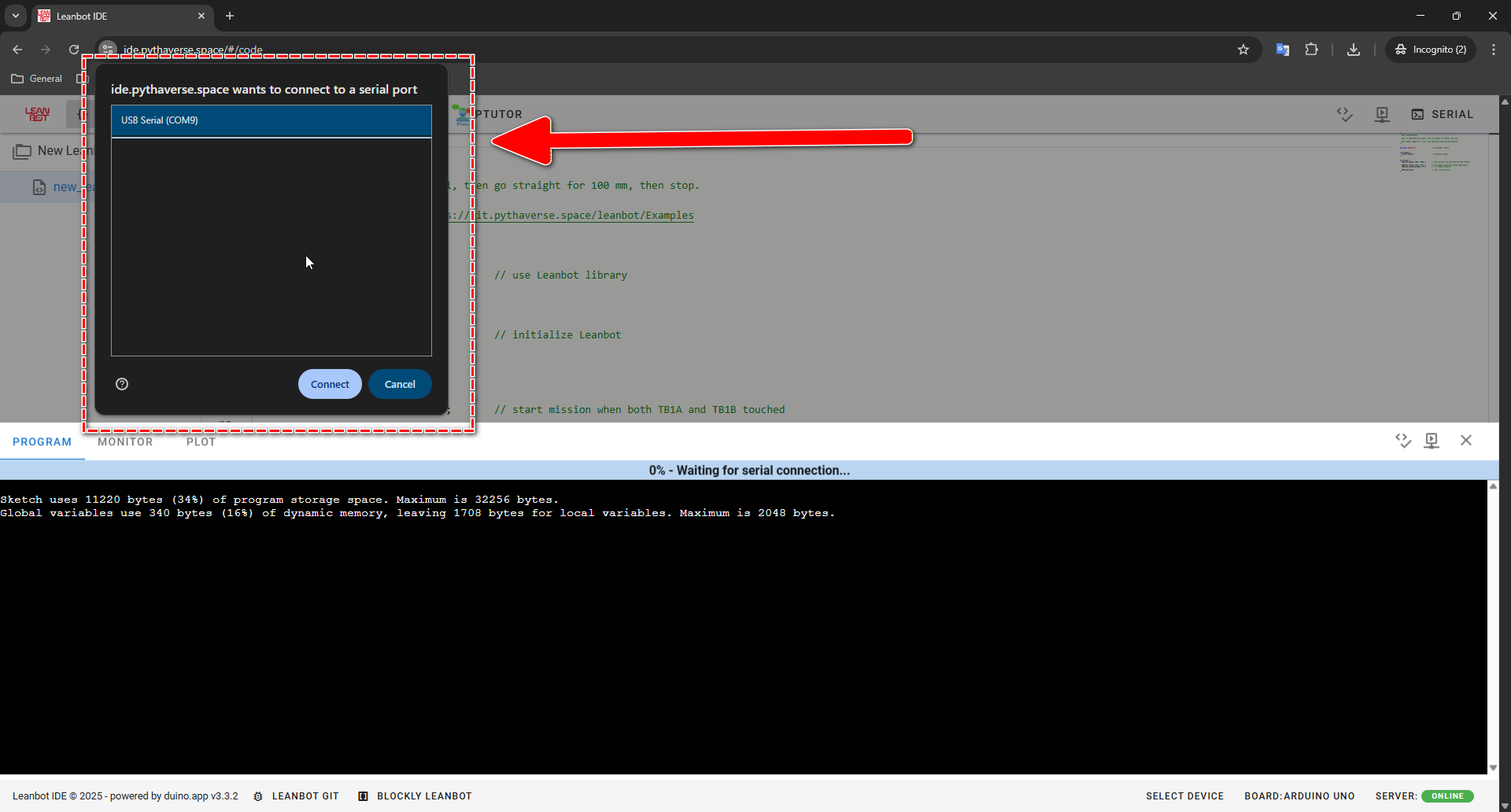The width and height of the screenshot is (1511, 812).
Task: Cancel the serial port dialog
Action: click(400, 384)
